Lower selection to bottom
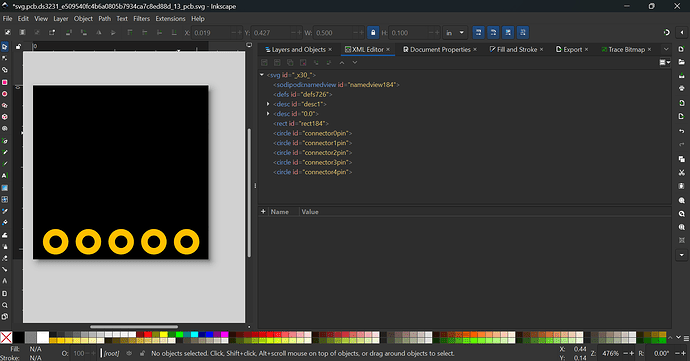 174,33
